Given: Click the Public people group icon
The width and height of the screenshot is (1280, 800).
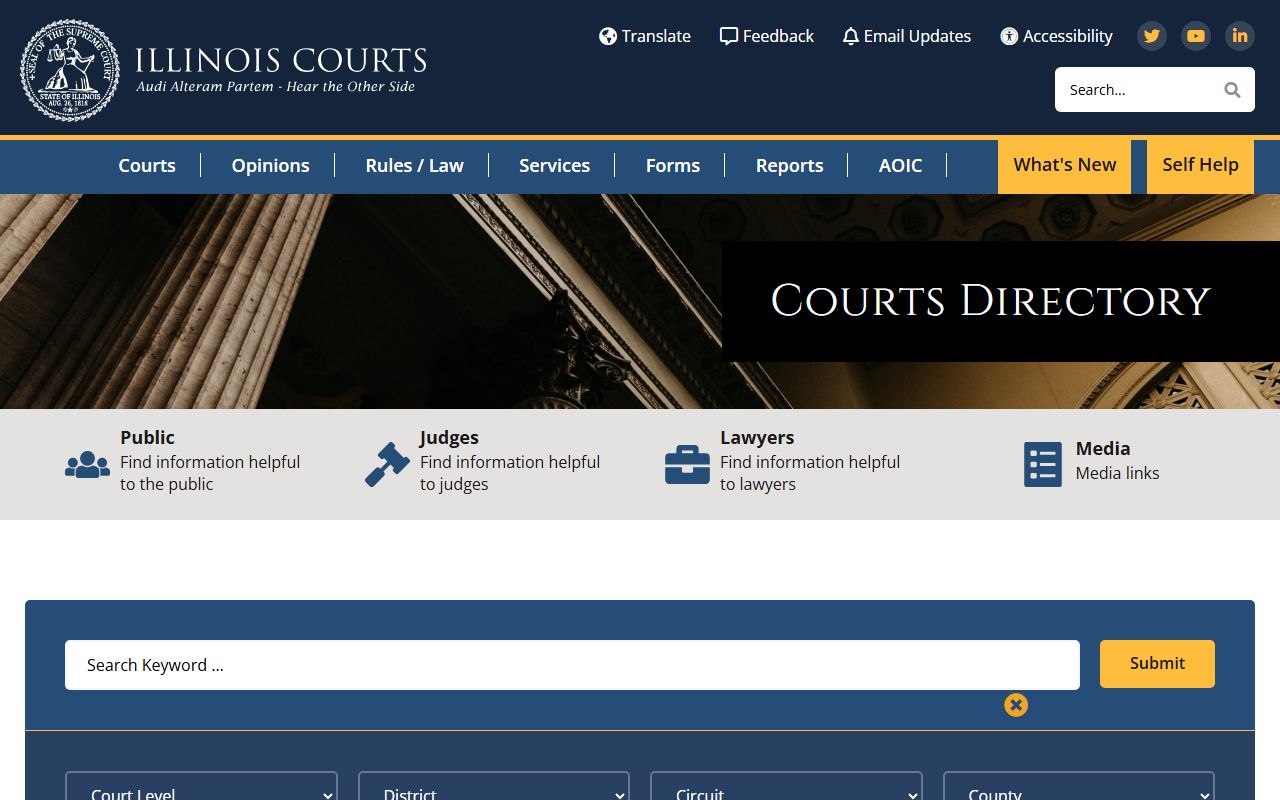Looking at the screenshot, I should [87, 464].
